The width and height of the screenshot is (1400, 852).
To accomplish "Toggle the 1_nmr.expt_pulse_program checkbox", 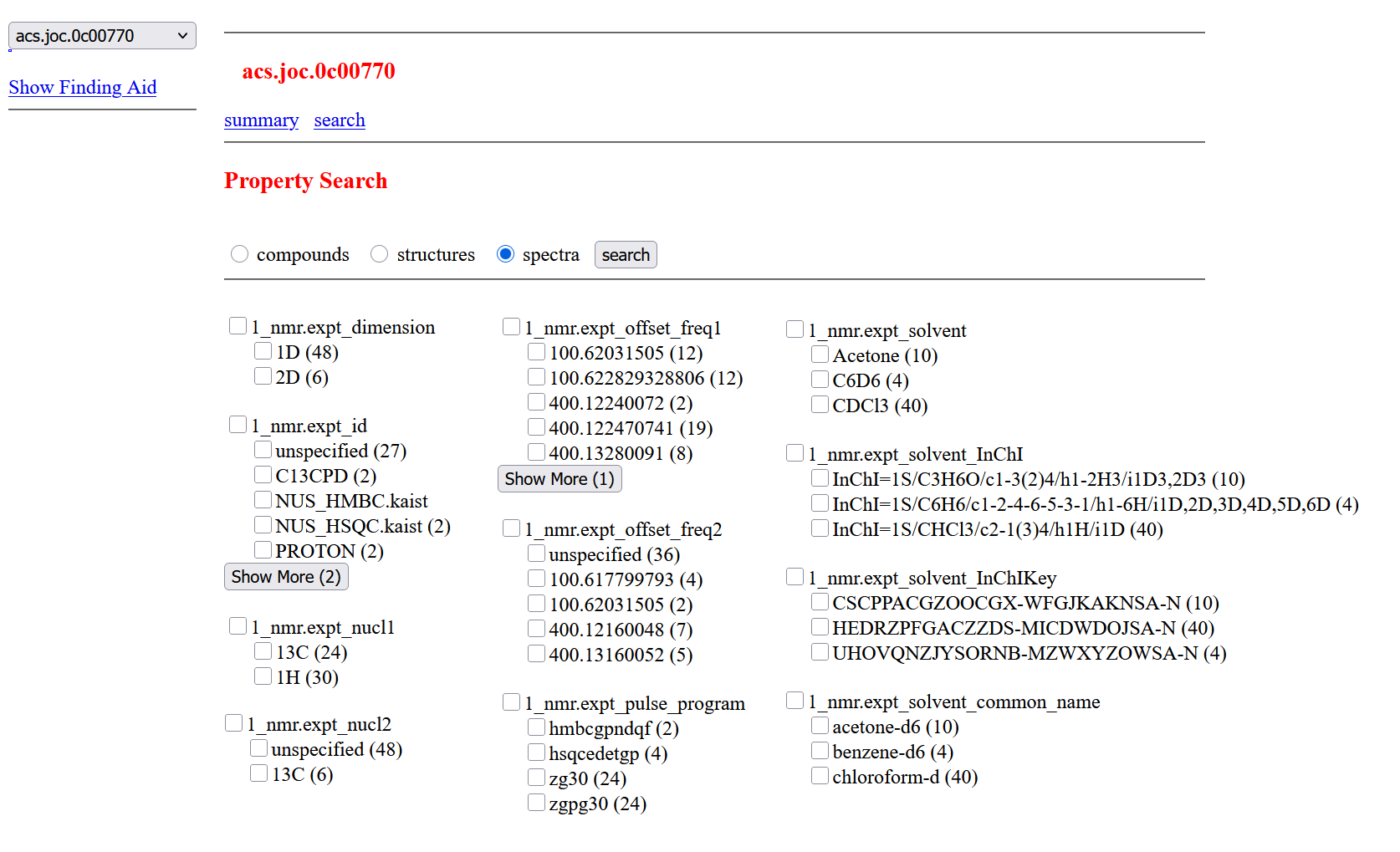I will click(511, 702).
